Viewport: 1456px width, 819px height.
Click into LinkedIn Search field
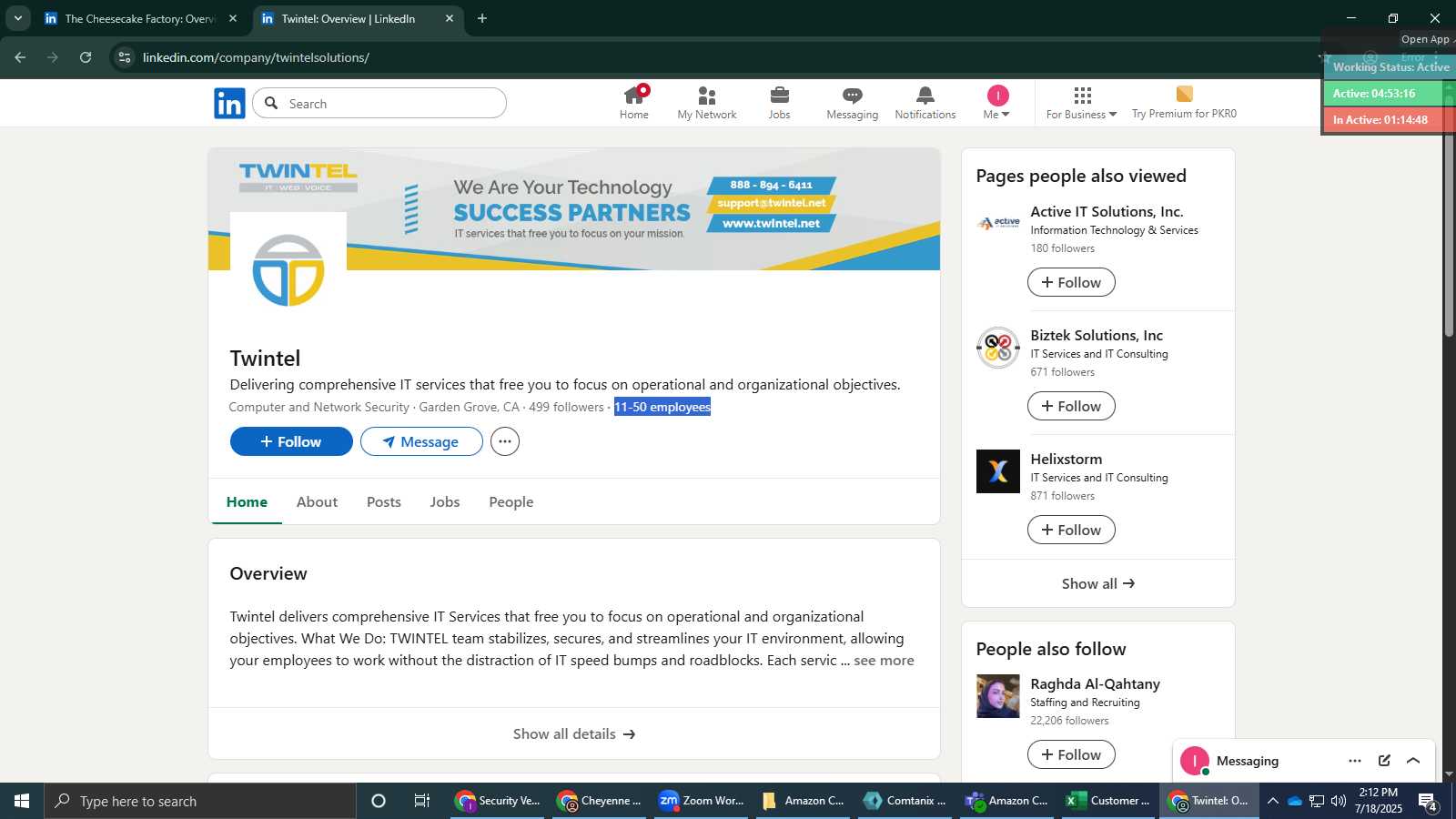(x=379, y=103)
